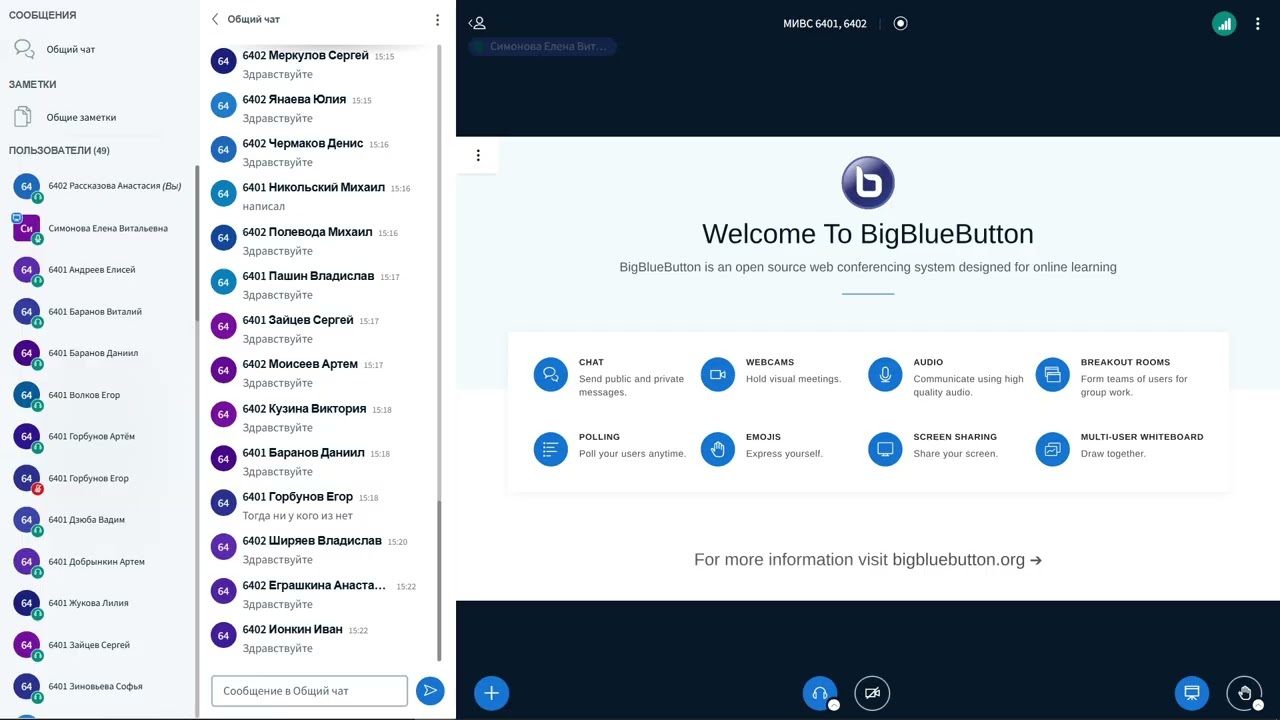Image resolution: width=1280 pixels, height=720 pixels.
Task: Open the options menu at top right
Action: point(1258,24)
